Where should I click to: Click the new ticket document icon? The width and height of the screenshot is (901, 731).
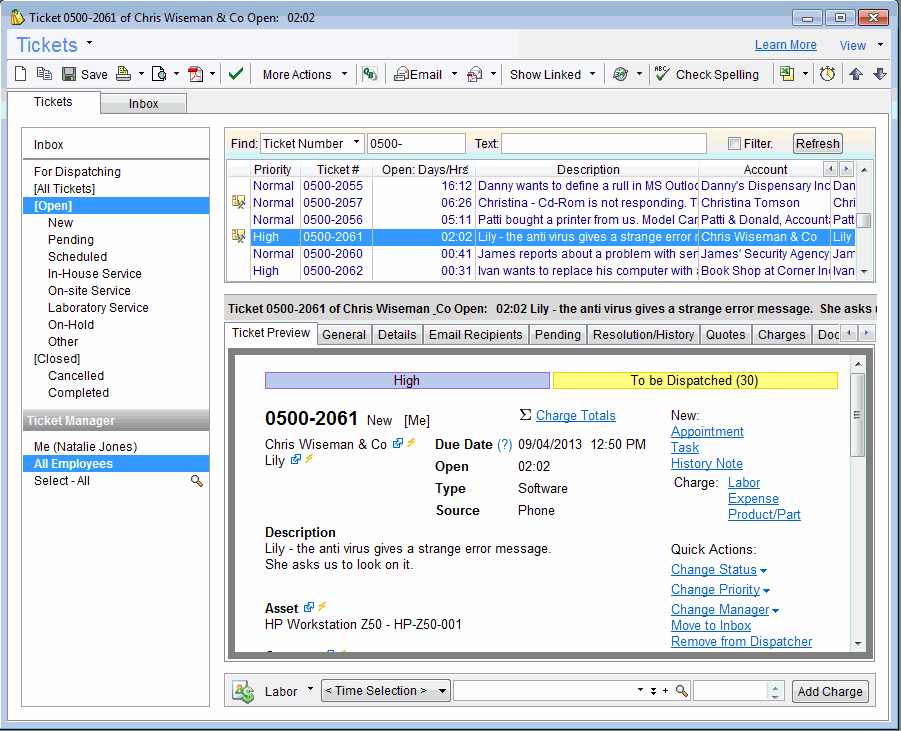point(21,74)
